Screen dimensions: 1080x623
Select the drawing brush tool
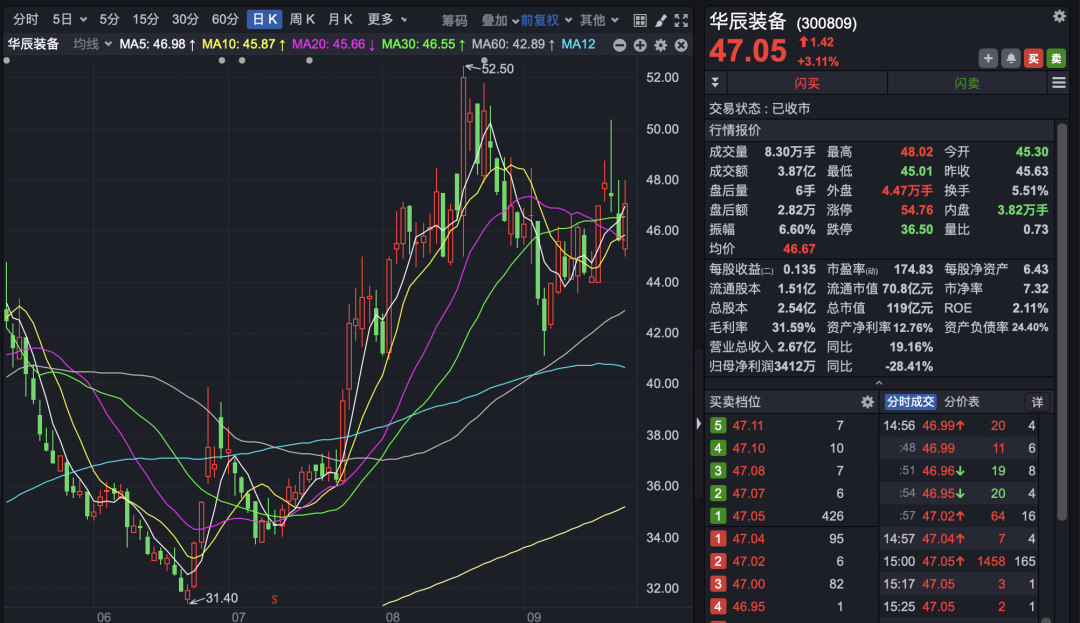pos(661,20)
